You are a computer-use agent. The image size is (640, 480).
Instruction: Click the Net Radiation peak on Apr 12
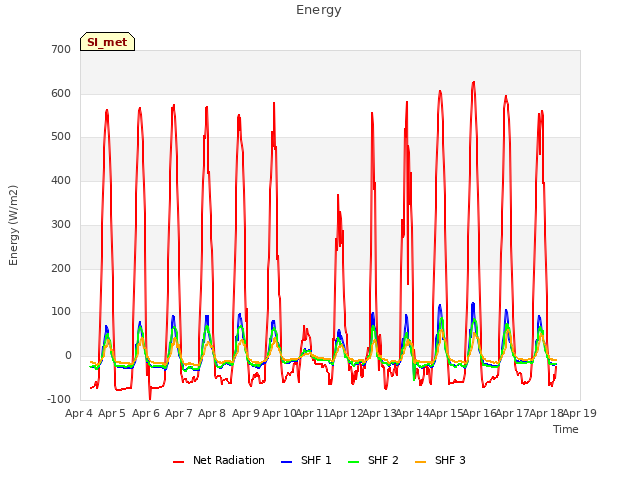(x=338, y=196)
